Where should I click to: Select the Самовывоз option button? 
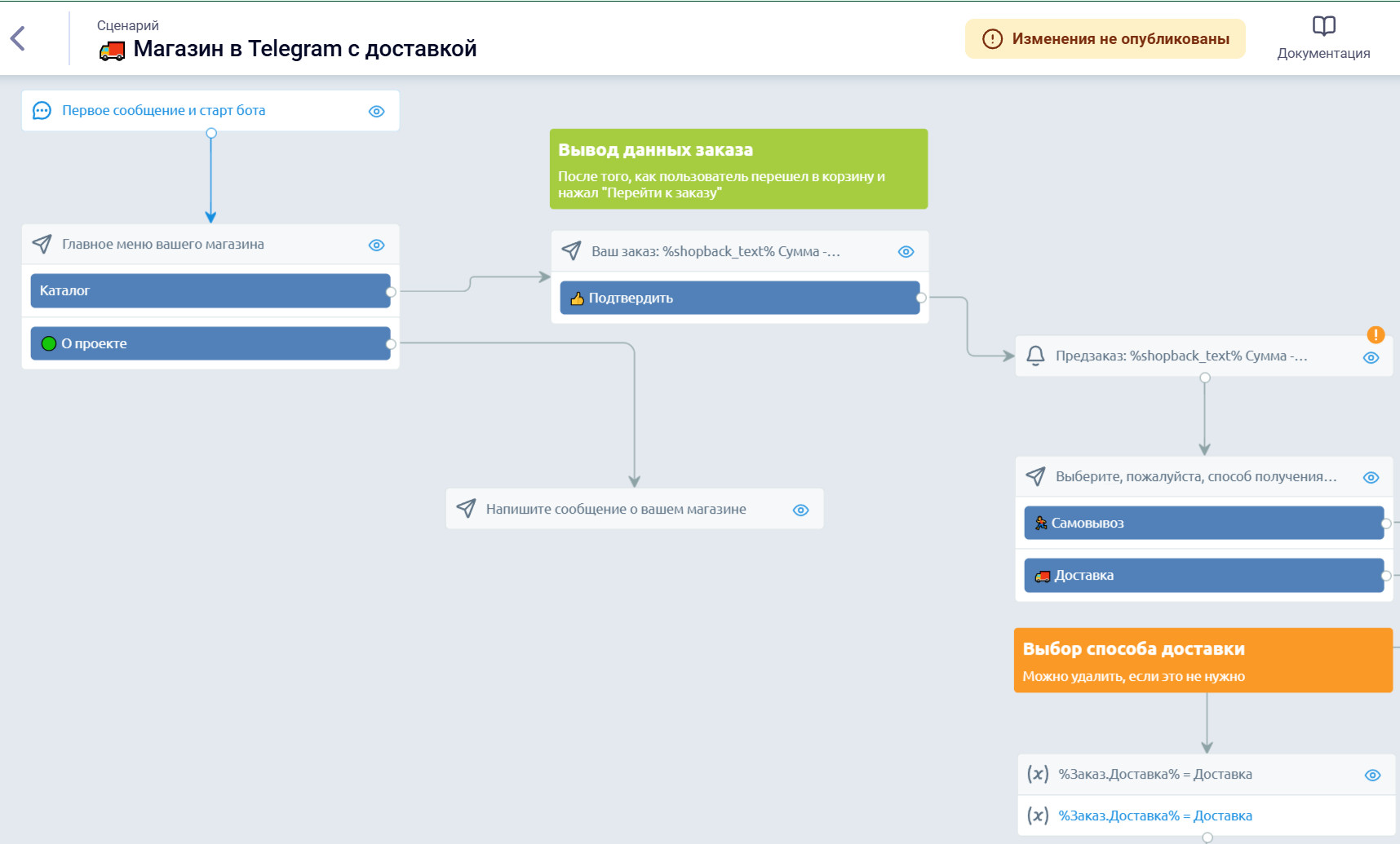point(1203,523)
